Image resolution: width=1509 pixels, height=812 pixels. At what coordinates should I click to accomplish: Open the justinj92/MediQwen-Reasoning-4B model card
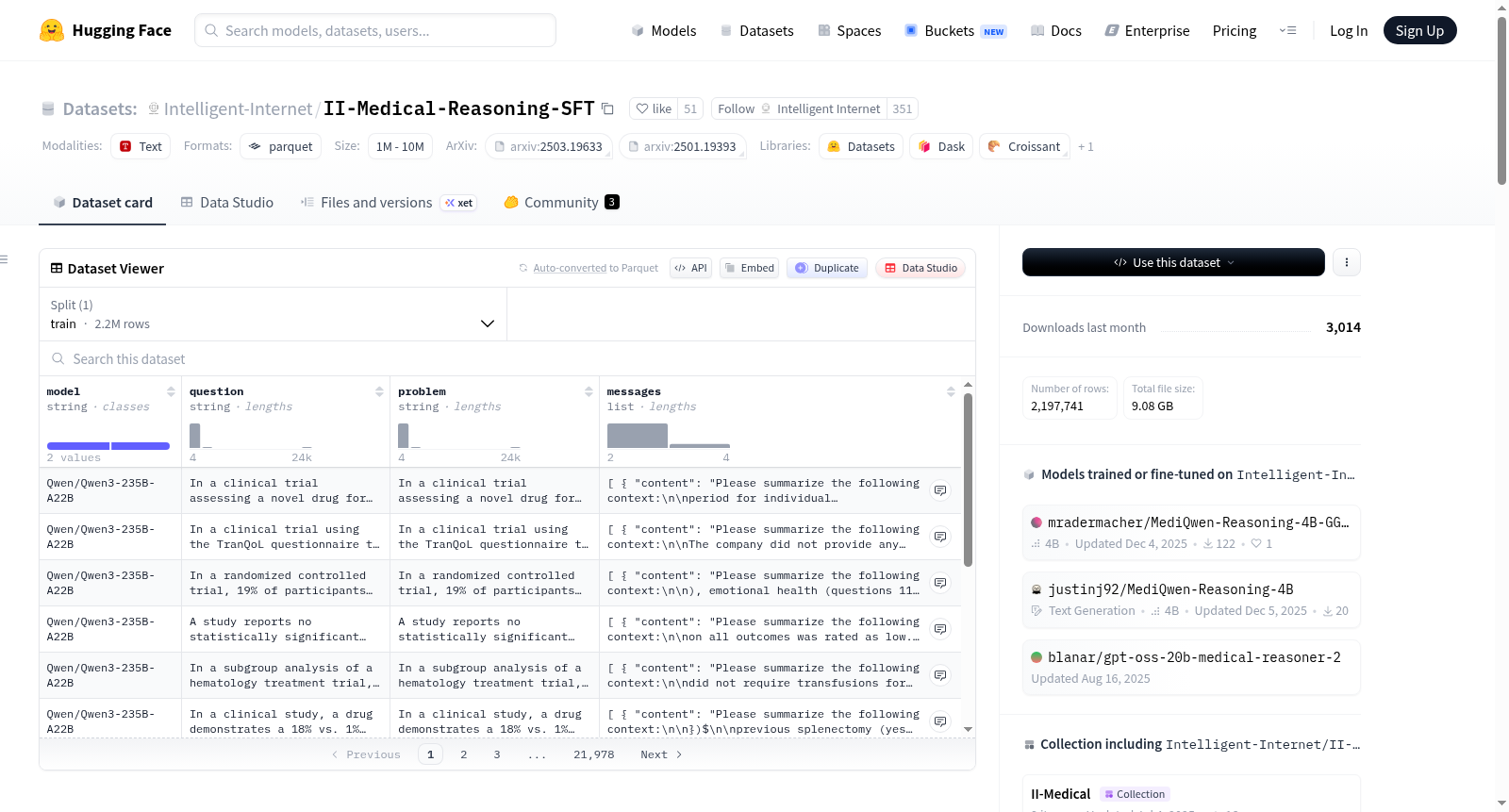pyautogui.click(x=1191, y=600)
